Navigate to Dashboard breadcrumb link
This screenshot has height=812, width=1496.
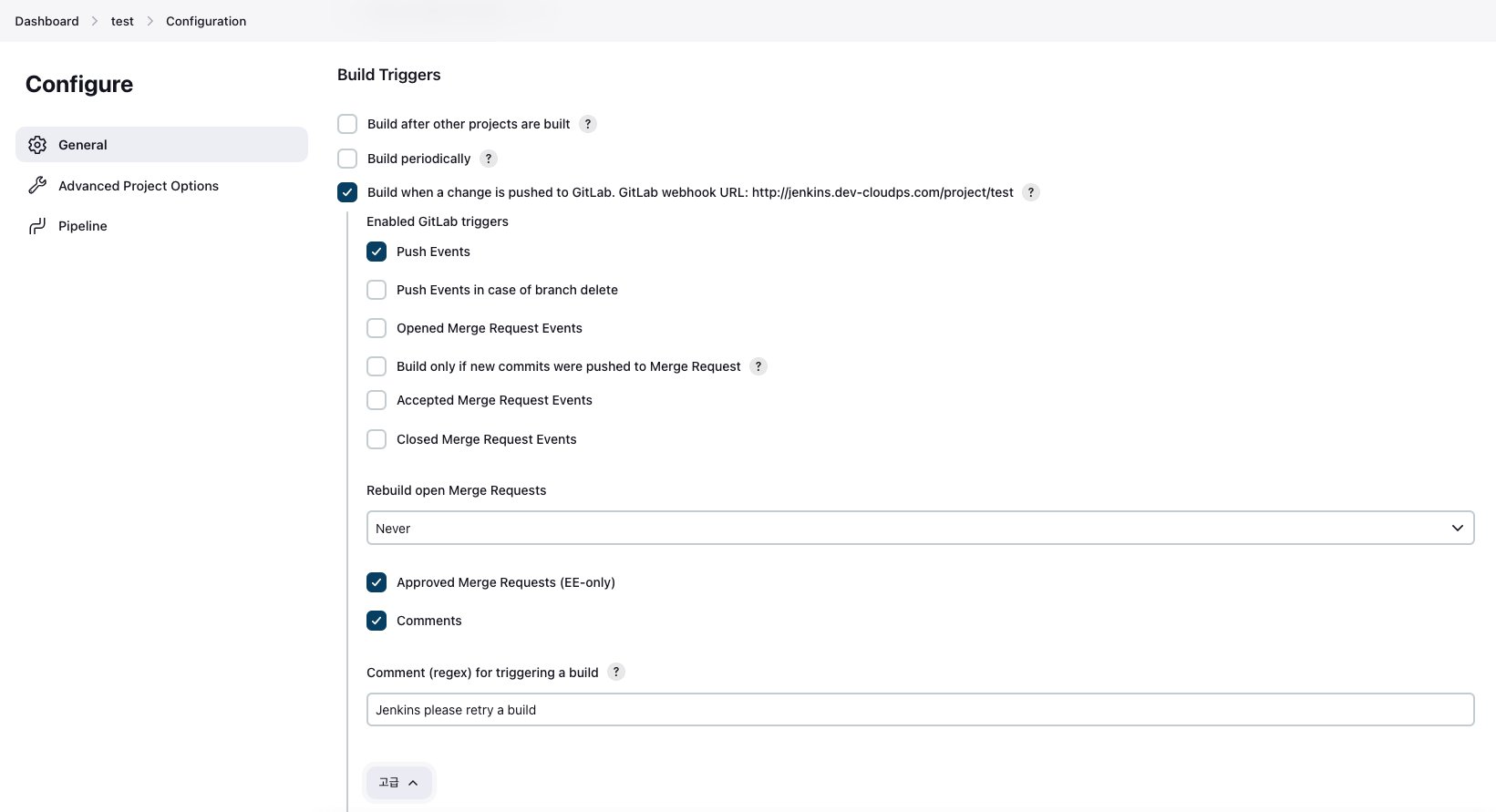(x=46, y=21)
